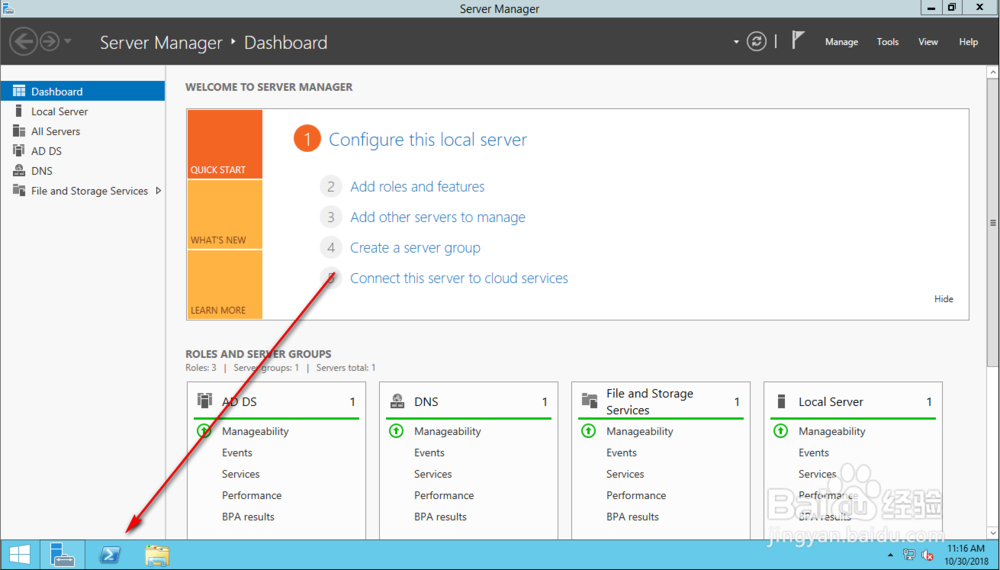
Task: Select DNS in the sidebar
Action: pos(82,170)
